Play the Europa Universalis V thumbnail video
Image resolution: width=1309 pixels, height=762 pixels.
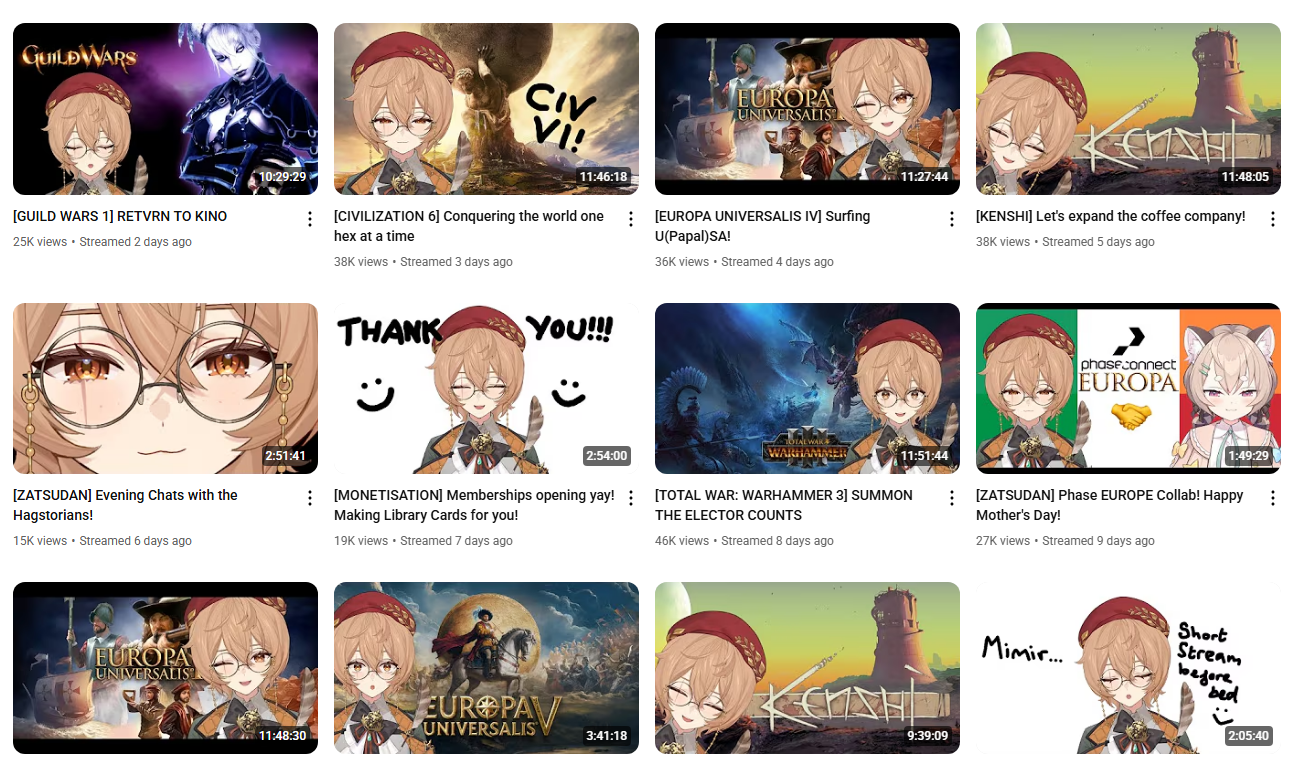486,667
